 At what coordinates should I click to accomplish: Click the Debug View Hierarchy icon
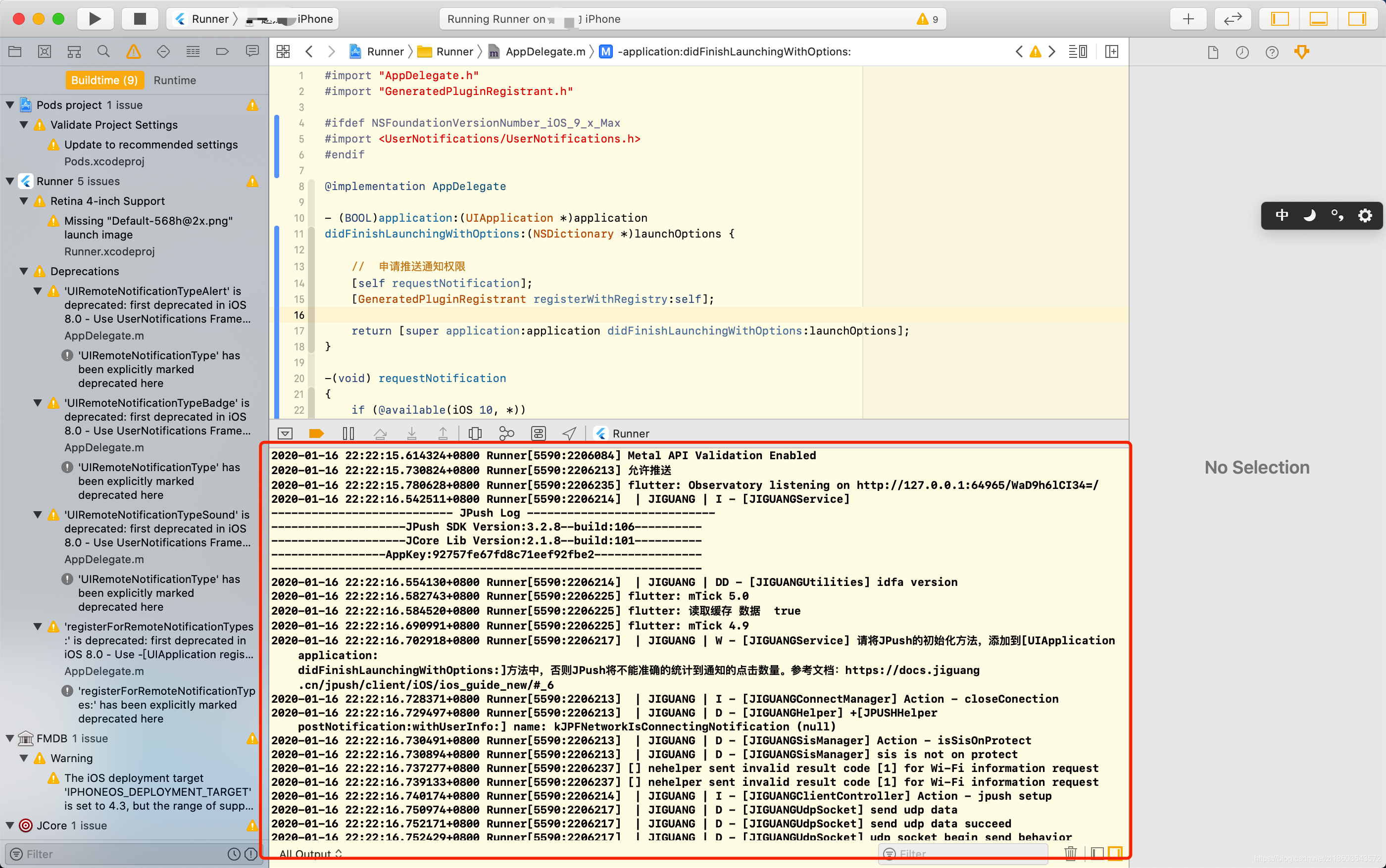click(x=475, y=434)
